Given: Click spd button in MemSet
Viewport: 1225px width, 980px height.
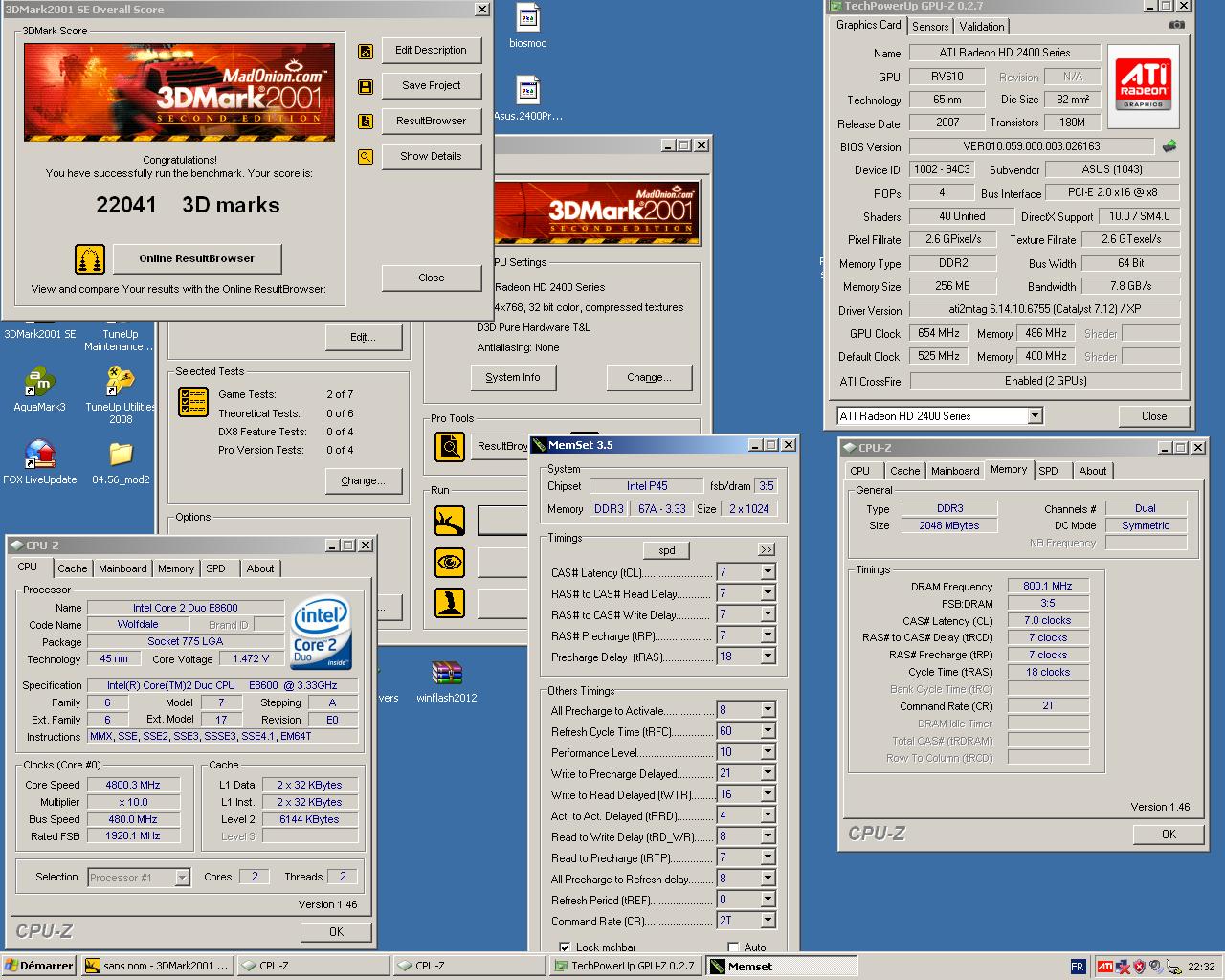Looking at the screenshot, I should pos(667,550).
